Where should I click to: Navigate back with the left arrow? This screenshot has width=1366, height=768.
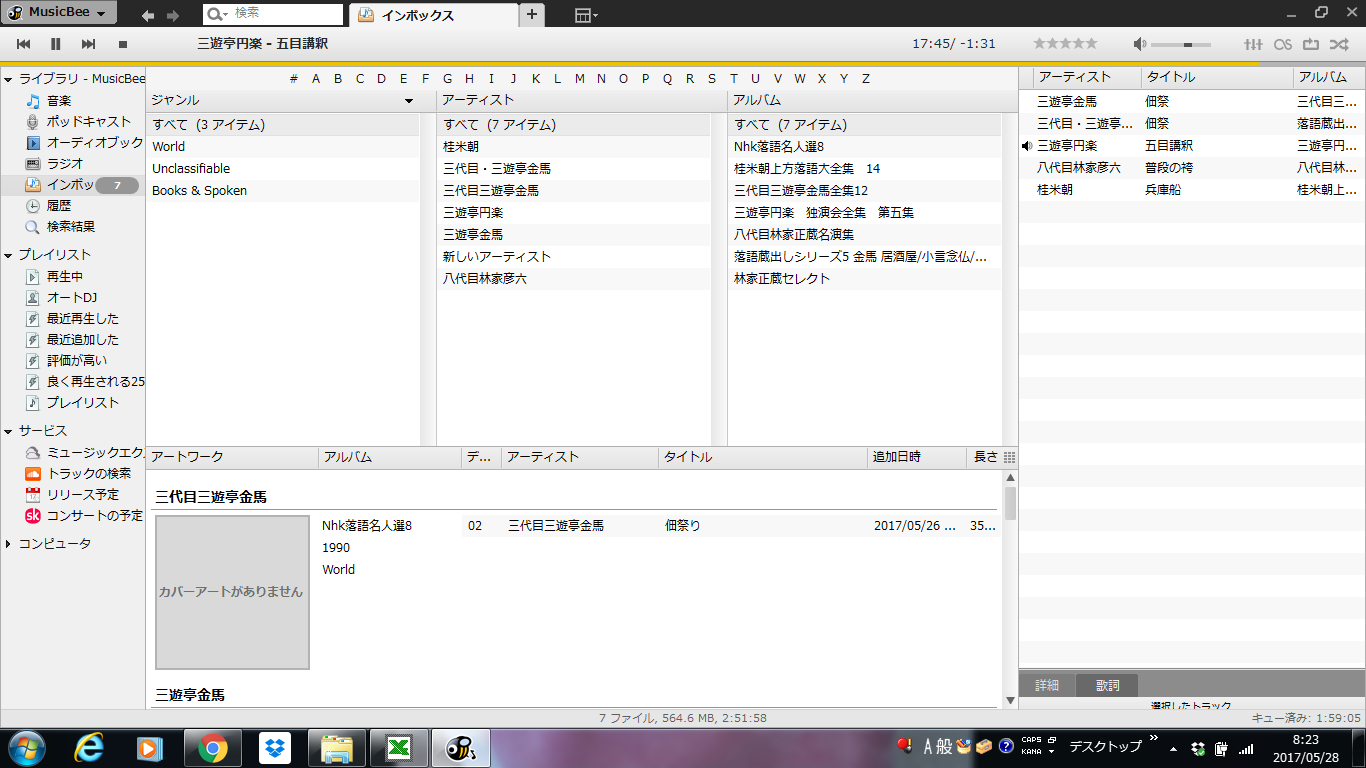(x=148, y=15)
